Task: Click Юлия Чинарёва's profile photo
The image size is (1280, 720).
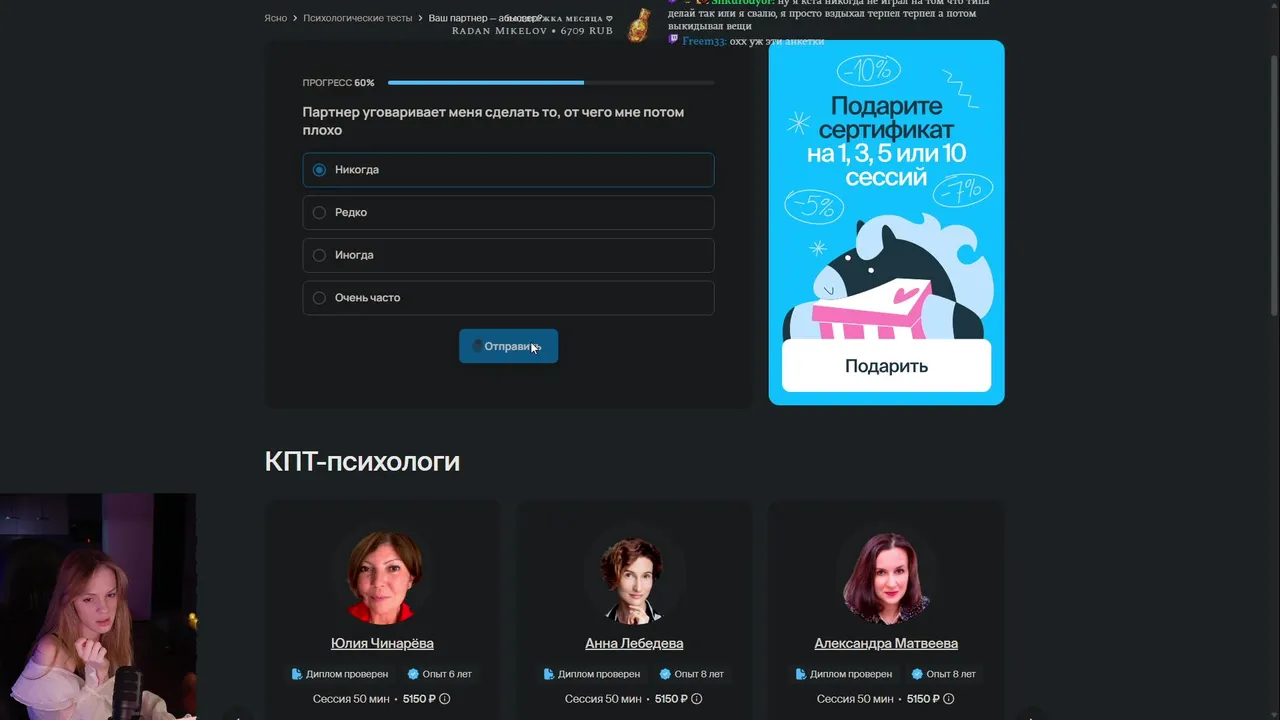Action: coord(382,577)
